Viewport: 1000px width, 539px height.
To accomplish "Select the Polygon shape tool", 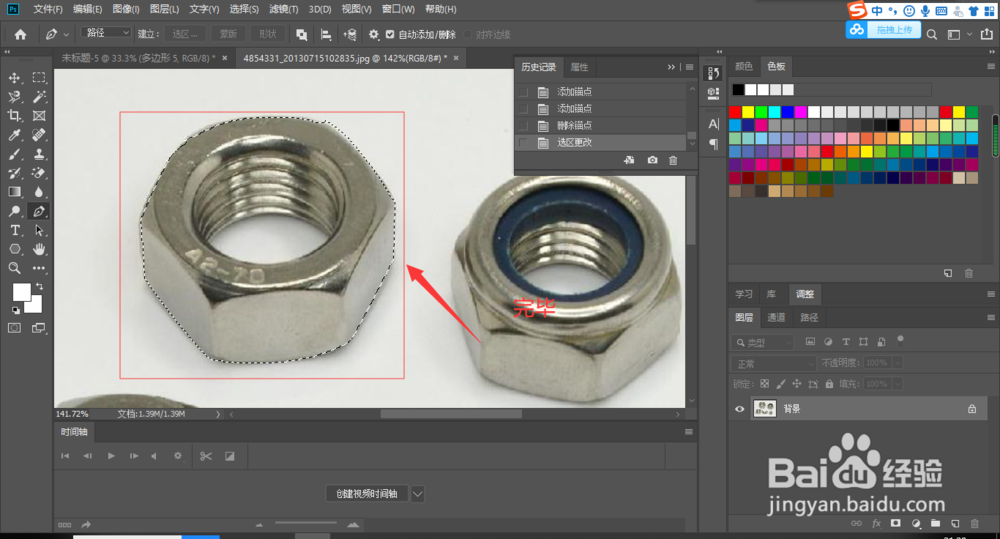I will (14, 249).
